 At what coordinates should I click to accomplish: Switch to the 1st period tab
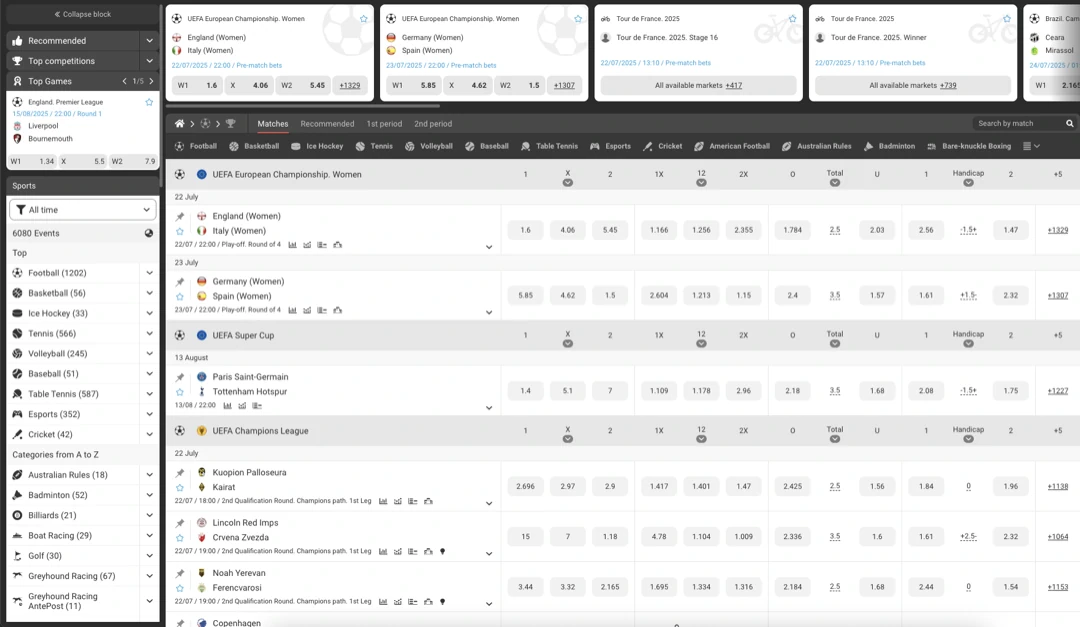point(384,124)
